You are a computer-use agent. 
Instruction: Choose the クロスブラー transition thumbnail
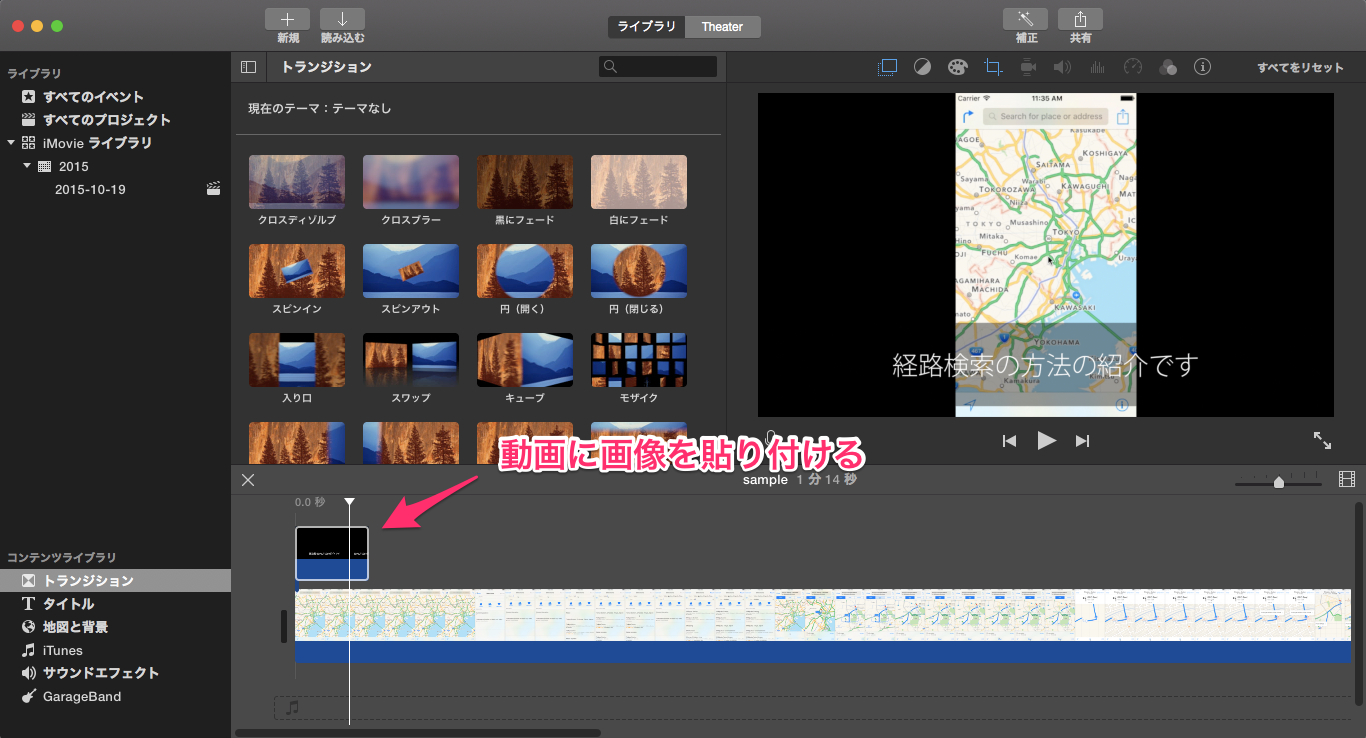point(411,182)
